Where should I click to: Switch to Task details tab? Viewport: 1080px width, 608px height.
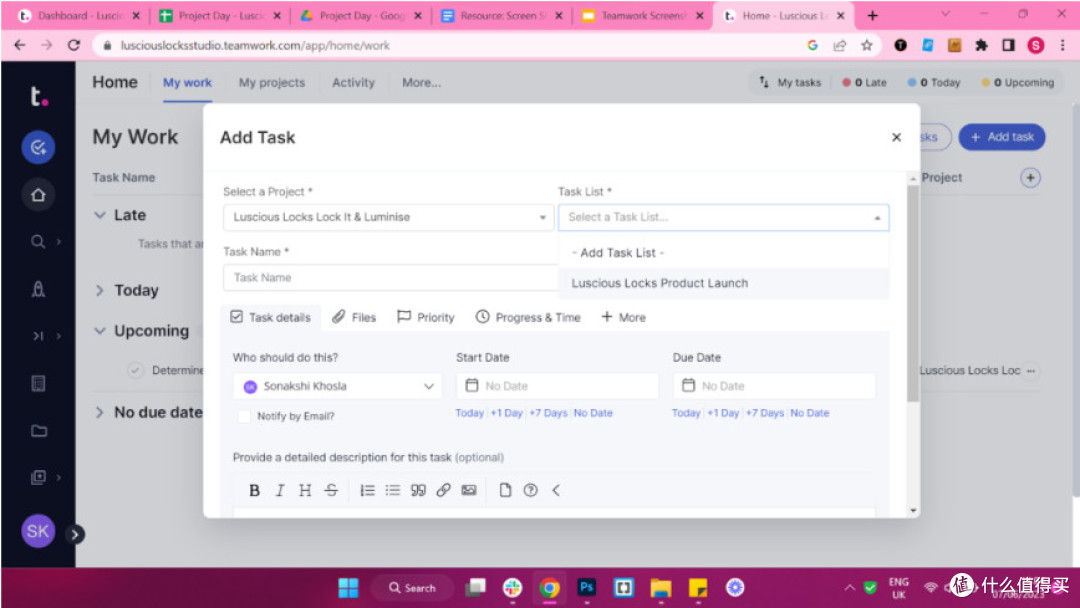point(271,317)
